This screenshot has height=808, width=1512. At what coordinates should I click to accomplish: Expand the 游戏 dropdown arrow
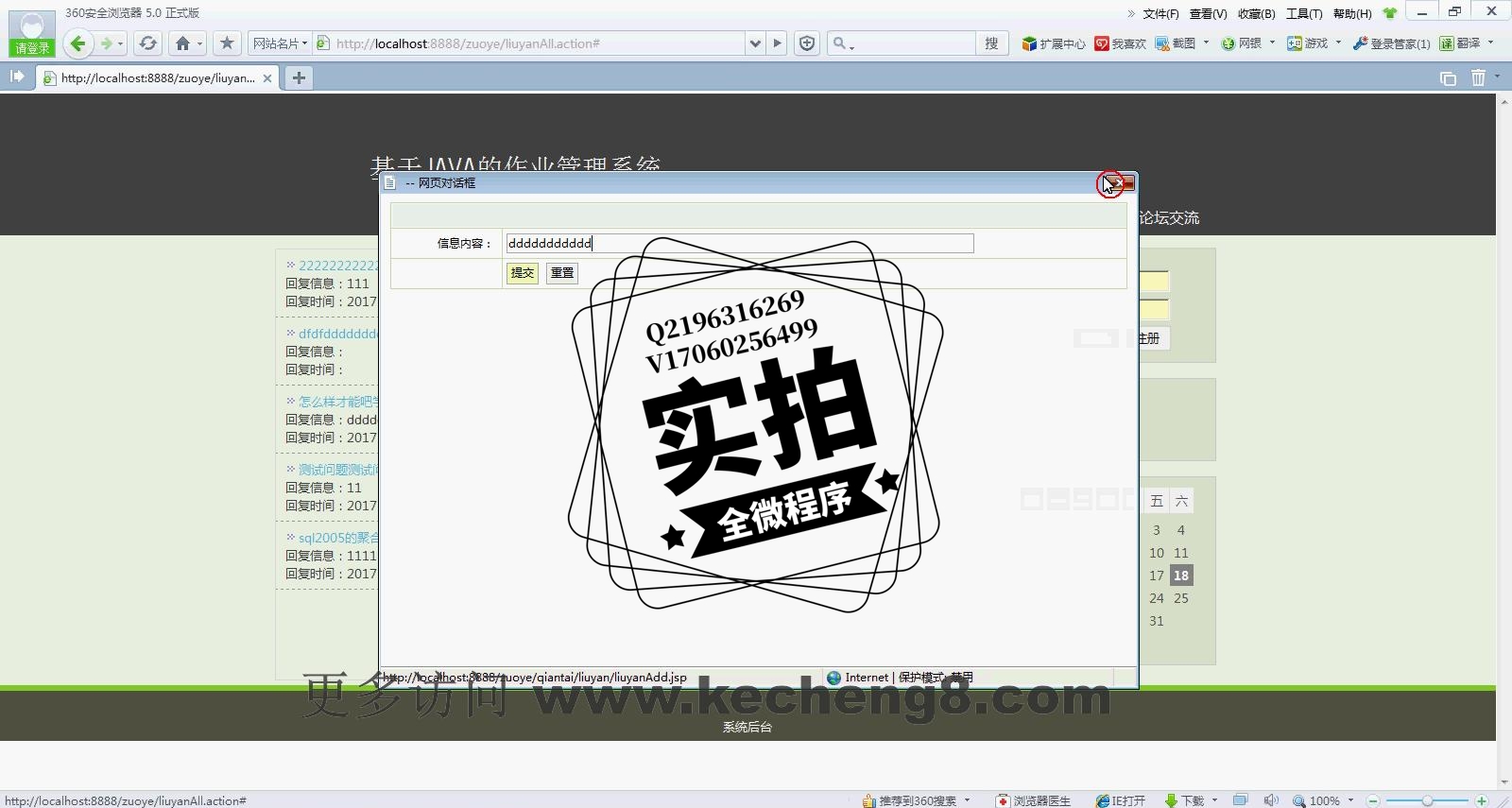1339,43
